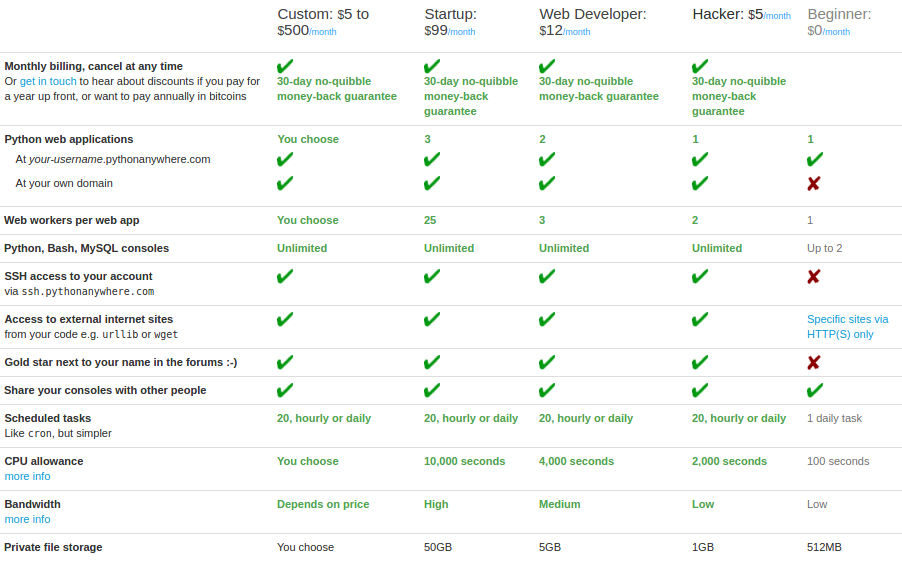This screenshot has height=567, width=902.
Task: Select the Startup $99/month plan heading
Action: pyautogui.click(x=450, y=22)
